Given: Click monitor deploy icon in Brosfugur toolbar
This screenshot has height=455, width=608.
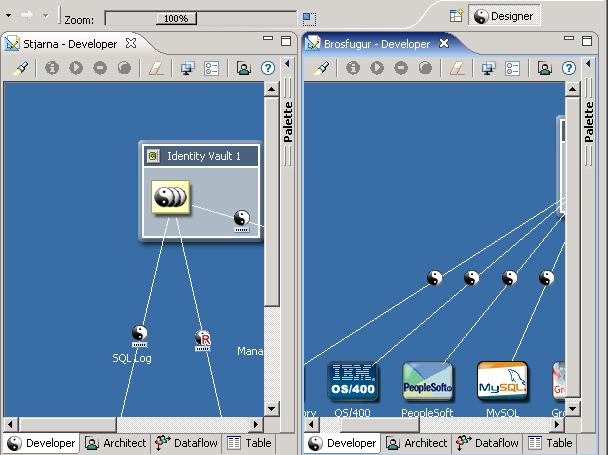Looking at the screenshot, I should pyautogui.click(x=488, y=69).
